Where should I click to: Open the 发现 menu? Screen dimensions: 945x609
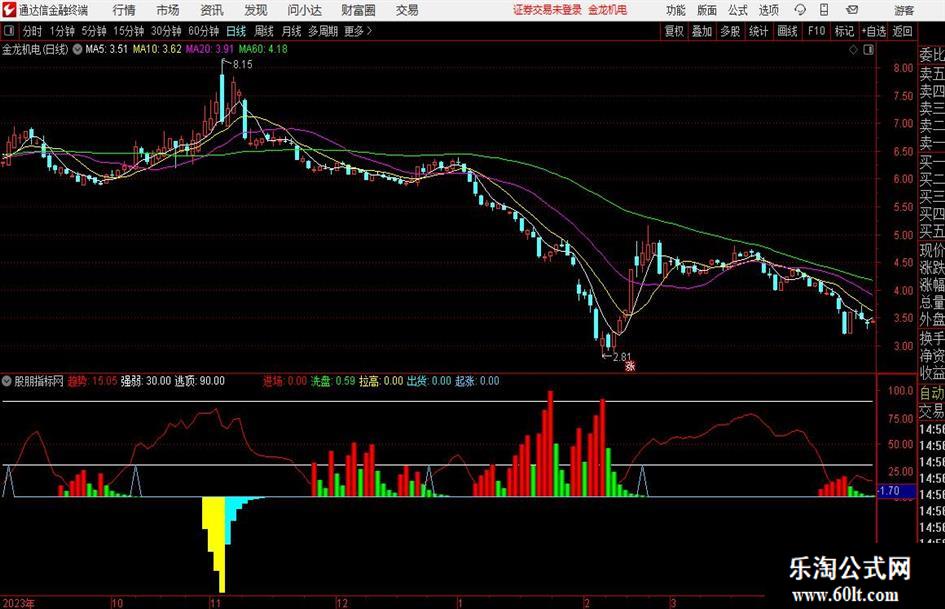click(256, 10)
